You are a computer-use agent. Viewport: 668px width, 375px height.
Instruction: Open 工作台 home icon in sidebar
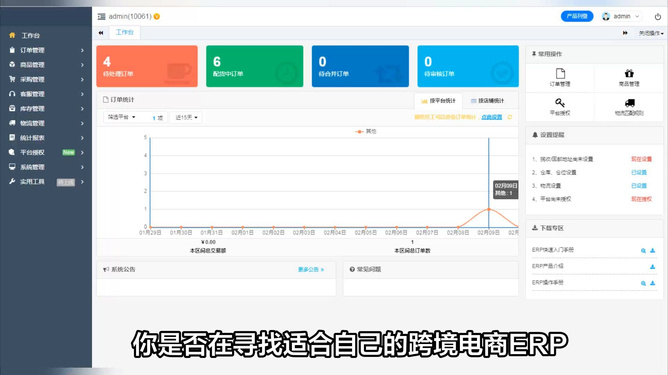[x=12, y=35]
